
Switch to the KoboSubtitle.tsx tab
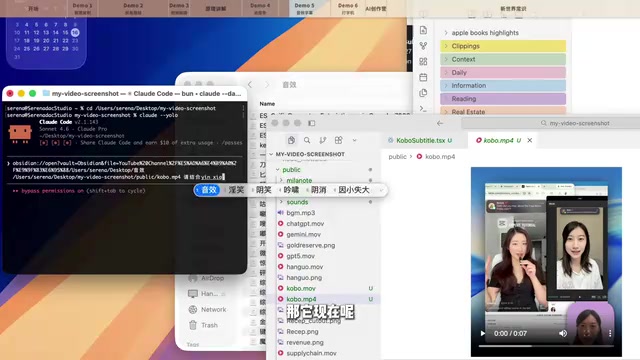coord(420,140)
